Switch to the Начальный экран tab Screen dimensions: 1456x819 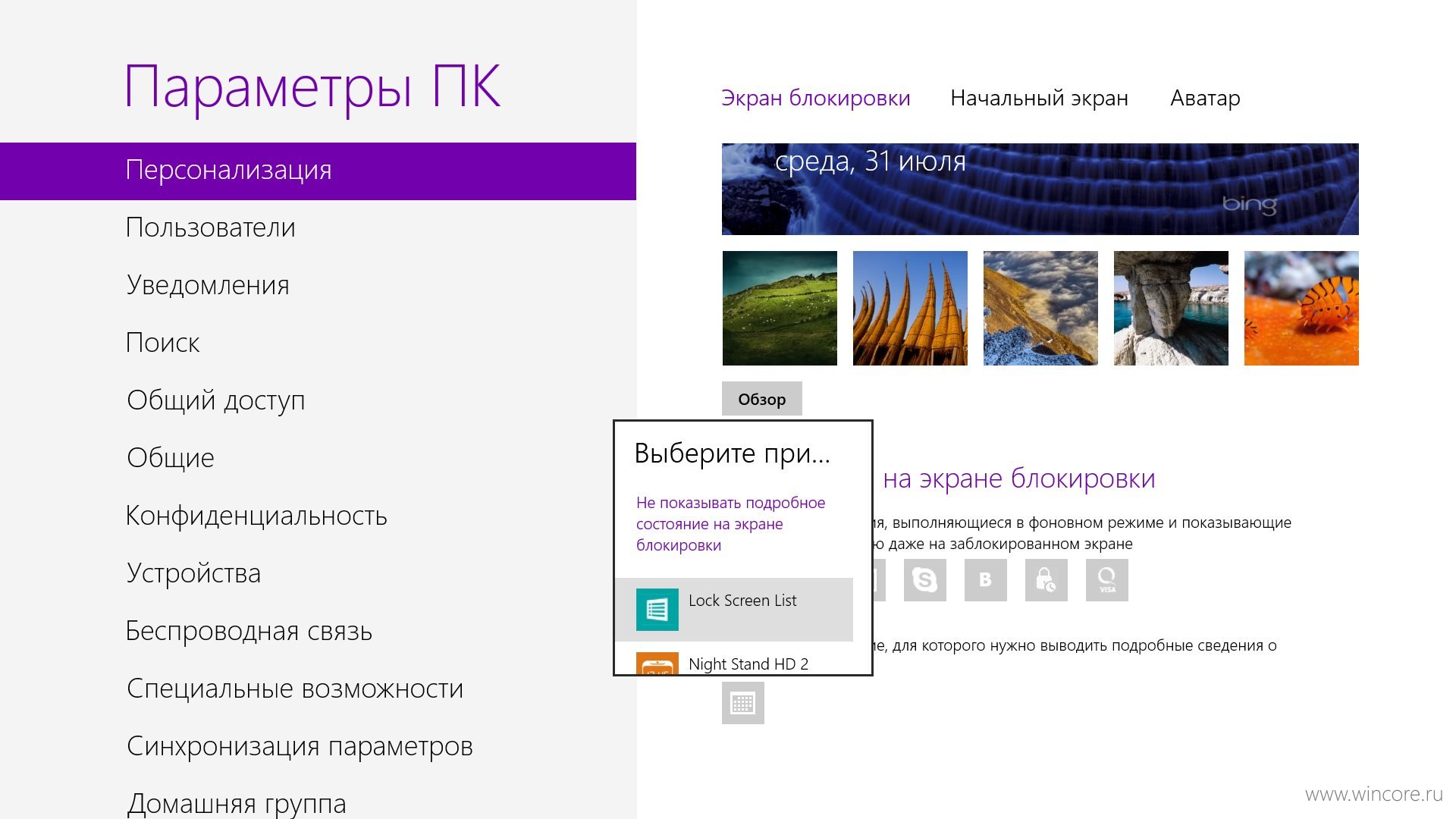click(1039, 99)
